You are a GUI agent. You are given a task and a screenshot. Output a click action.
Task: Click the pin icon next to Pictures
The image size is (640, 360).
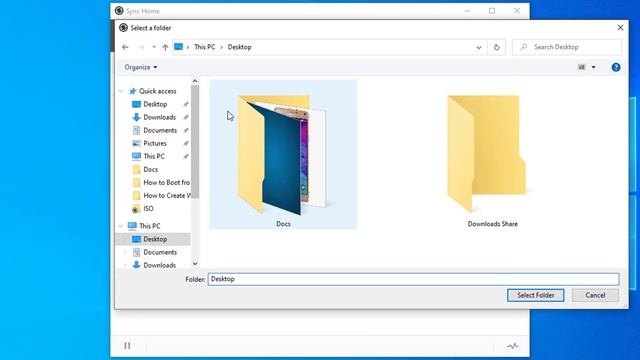(186, 144)
